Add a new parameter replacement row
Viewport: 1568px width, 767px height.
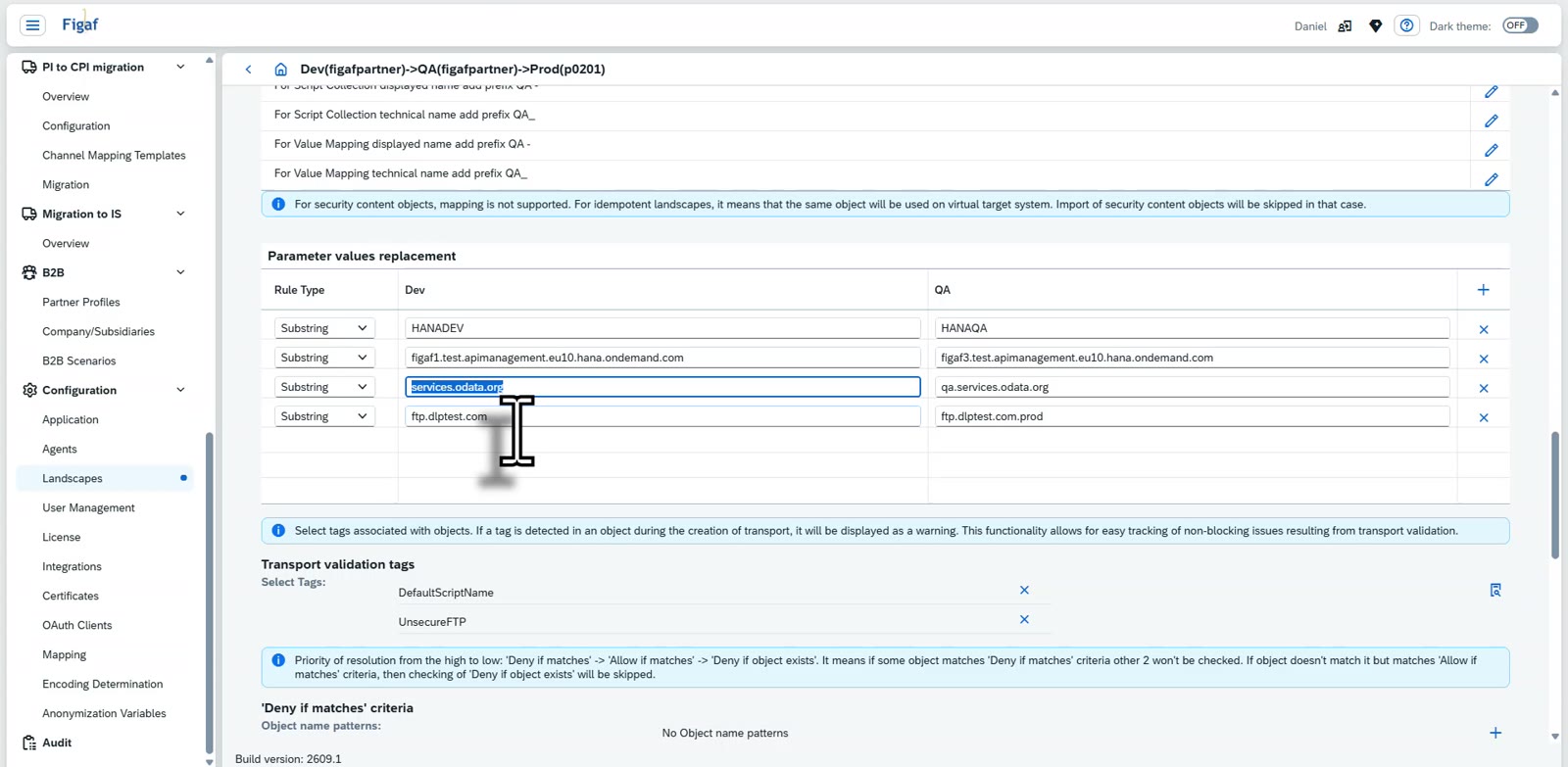pos(1484,290)
